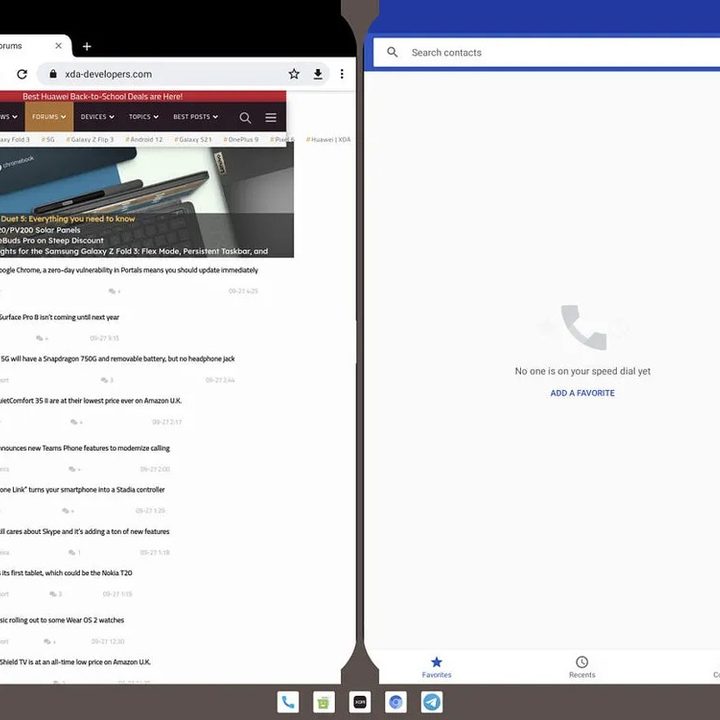The image size is (720, 720).
Task: Open the Nokia T20 tablet article
Action: tap(66, 573)
